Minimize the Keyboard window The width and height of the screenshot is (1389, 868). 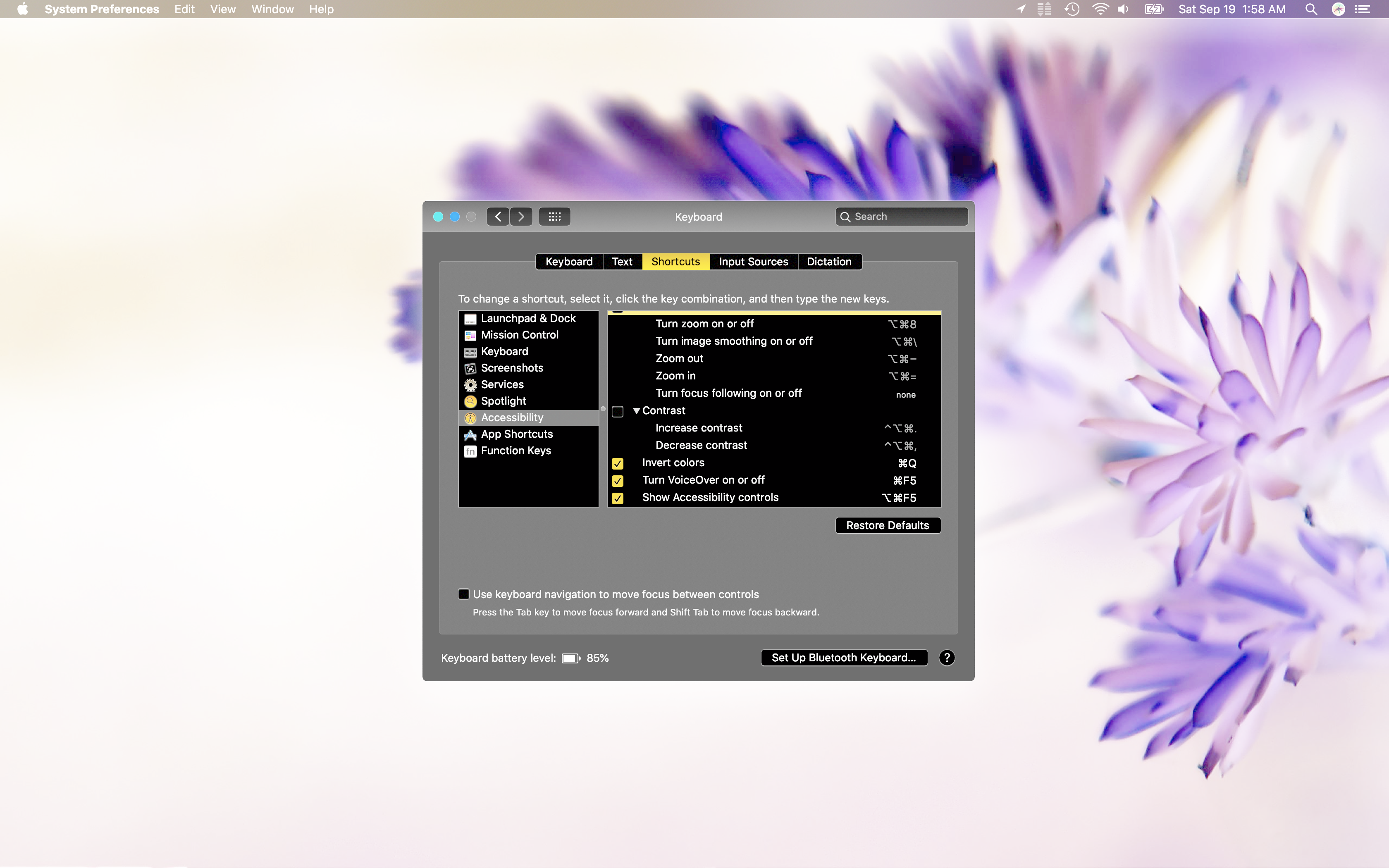[455, 217]
